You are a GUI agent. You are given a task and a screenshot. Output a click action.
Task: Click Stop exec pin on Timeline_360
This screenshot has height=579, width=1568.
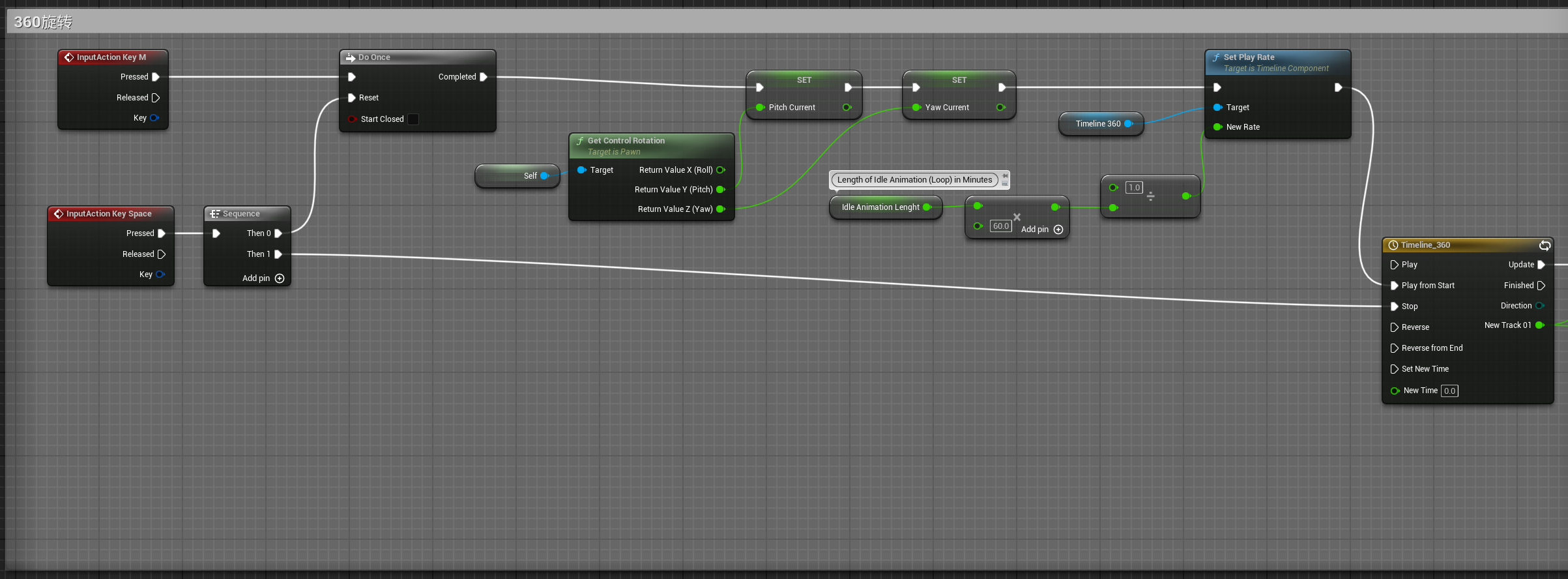point(1395,306)
